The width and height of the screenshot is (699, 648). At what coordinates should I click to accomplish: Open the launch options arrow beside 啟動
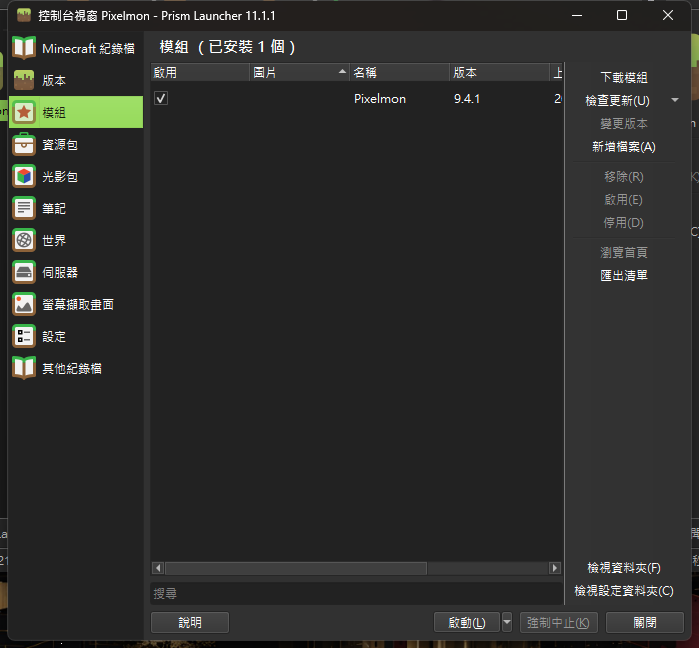507,622
